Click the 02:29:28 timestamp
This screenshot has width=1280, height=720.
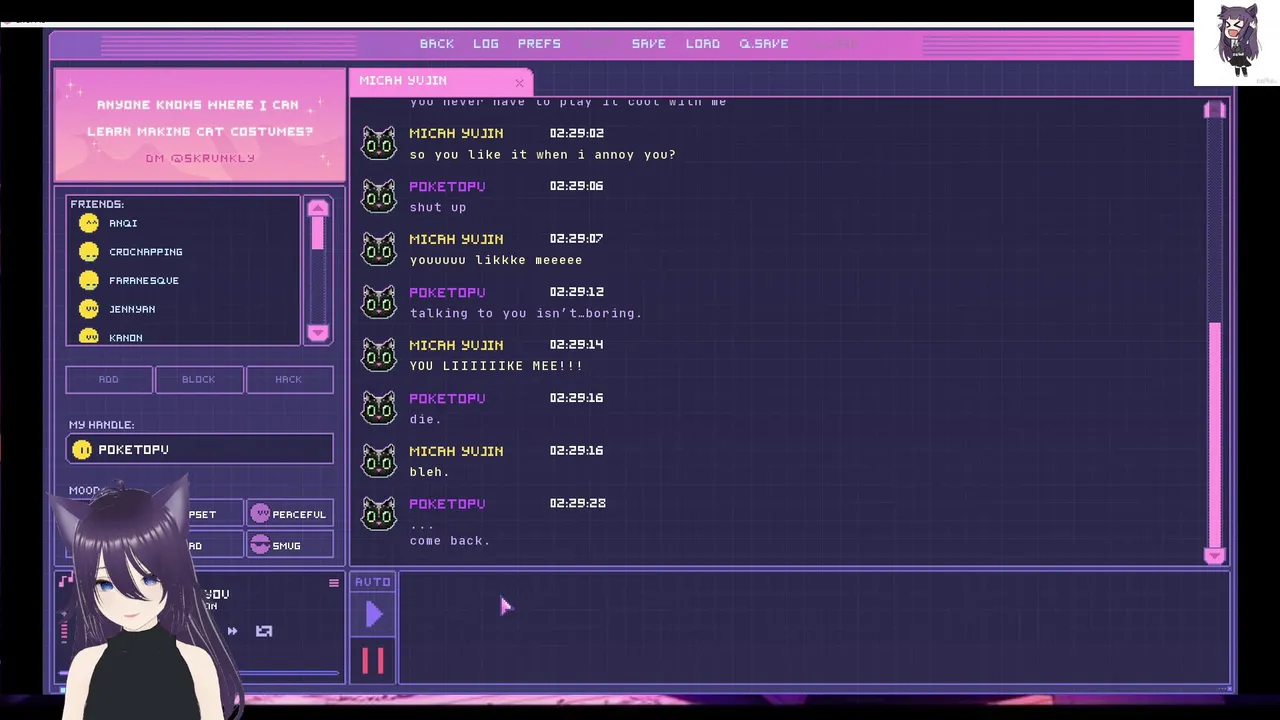577,503
